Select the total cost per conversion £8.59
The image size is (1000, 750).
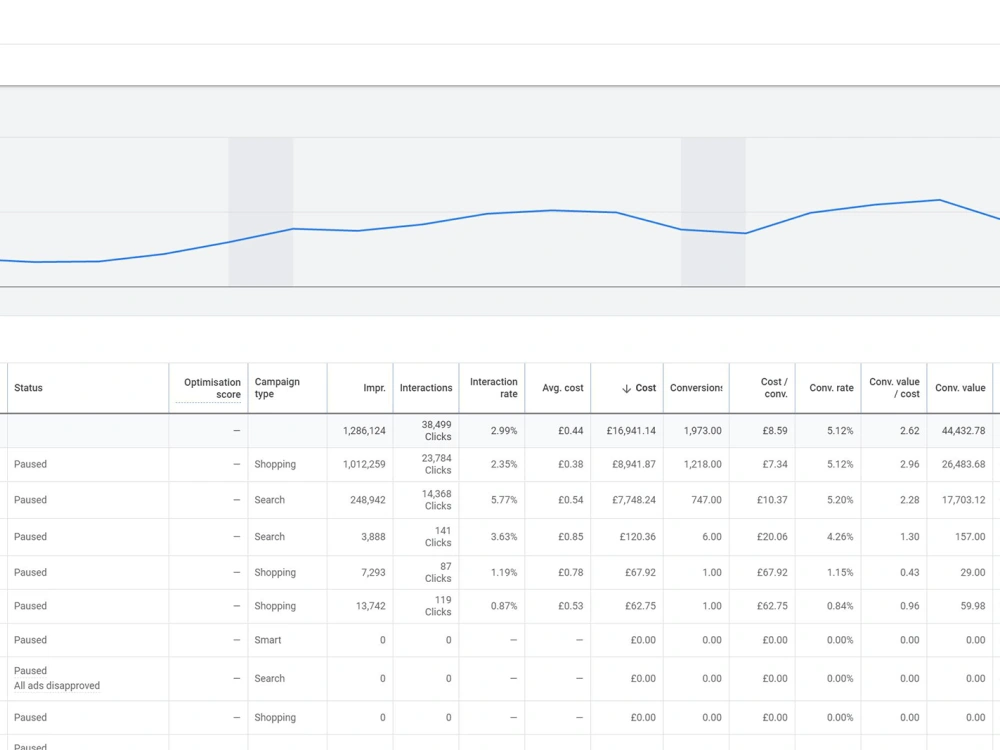click(775, 431)
